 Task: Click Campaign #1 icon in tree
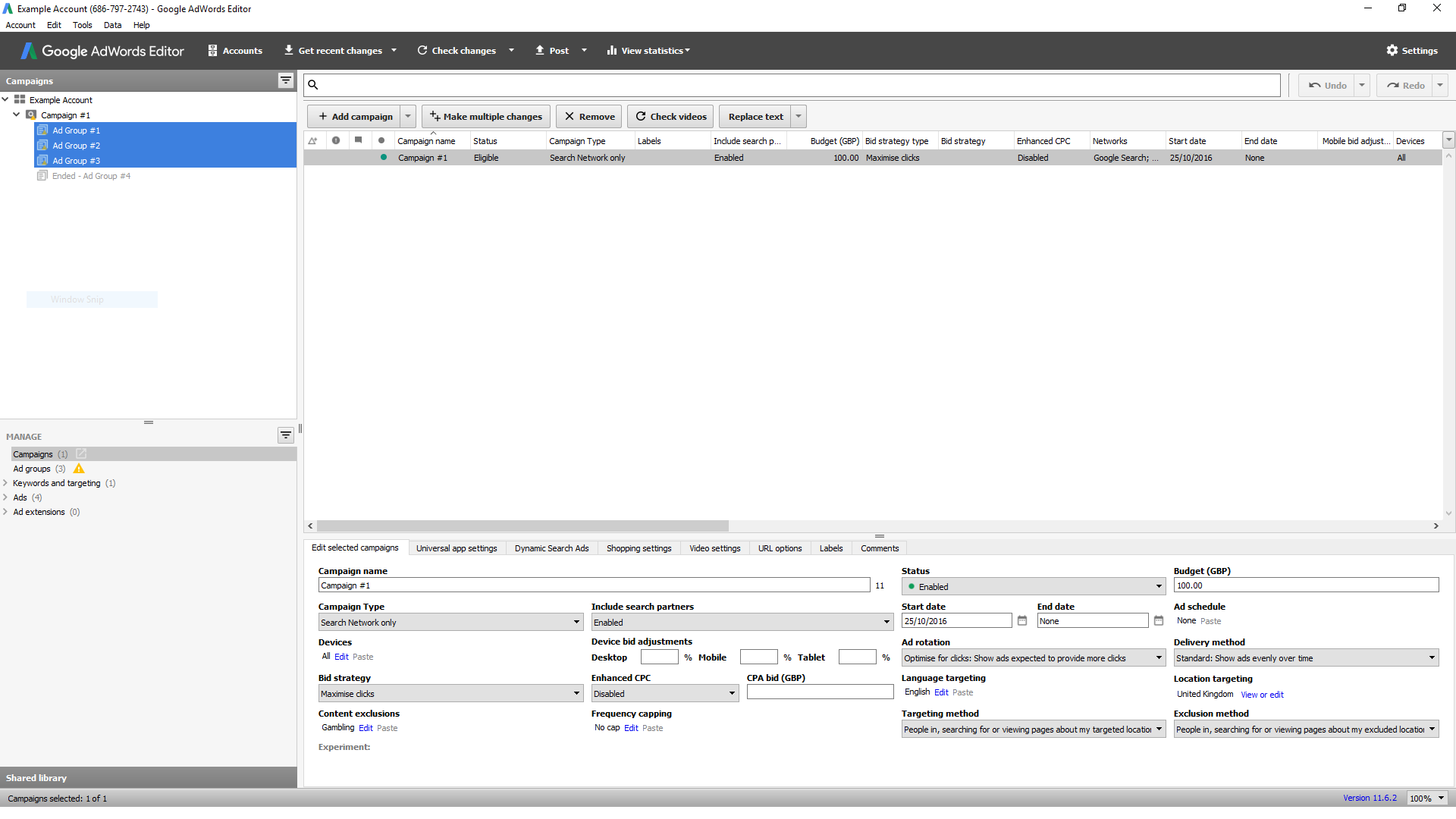click(x=31, y=115)
